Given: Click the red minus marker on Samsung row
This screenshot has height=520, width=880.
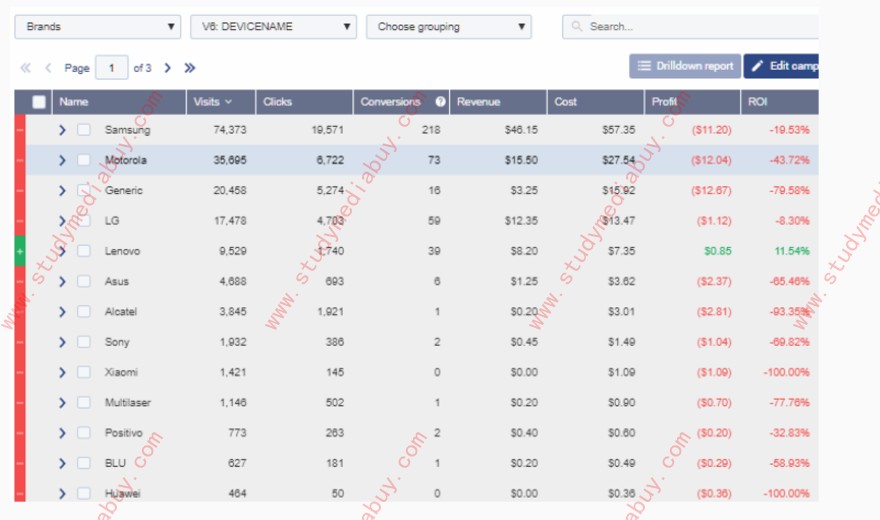Looking at the screenshot, I should (x=20, y=130).
